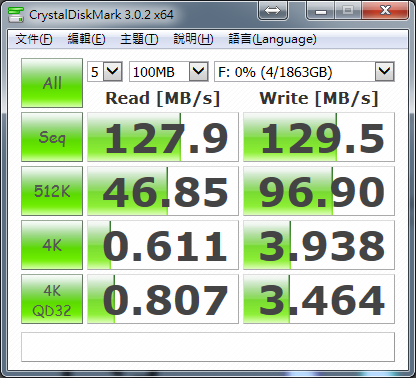Select the 4K QD32 write result 3.464
The height and width of the screenshot is (378, 416).
319,299
